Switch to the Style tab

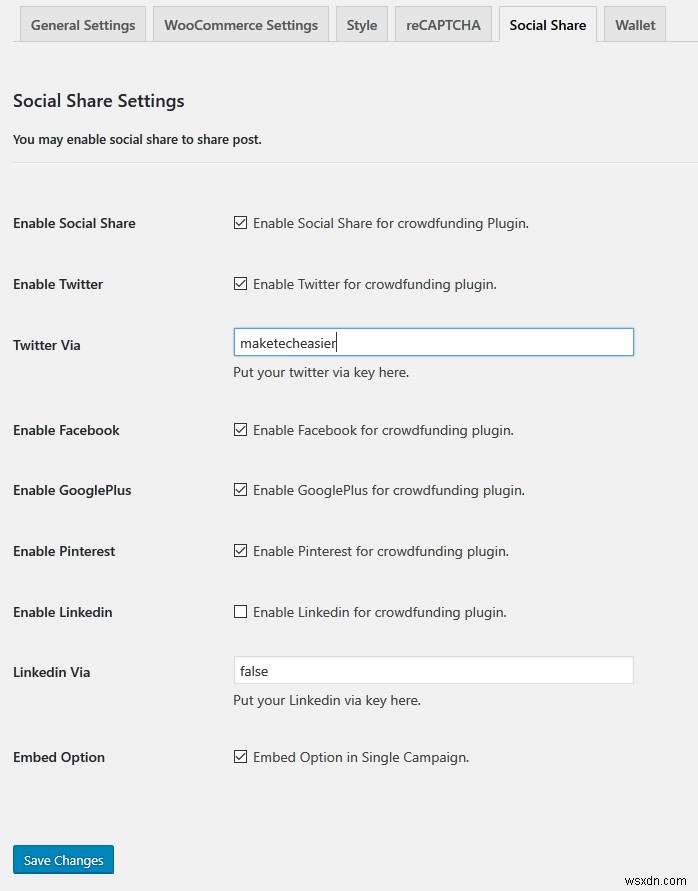[x=362, y=24]
